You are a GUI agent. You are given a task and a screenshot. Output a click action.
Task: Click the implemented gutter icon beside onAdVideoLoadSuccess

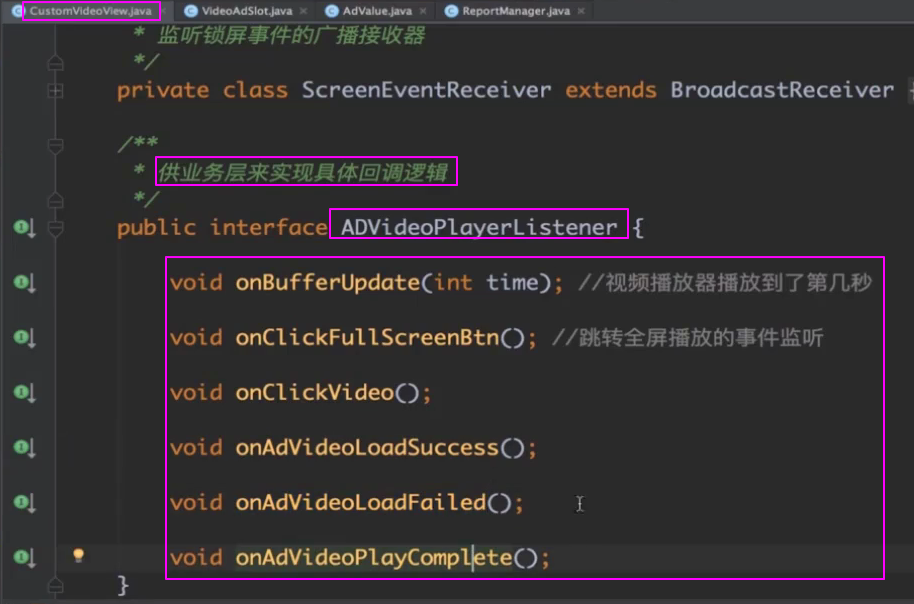pos(24,448)
